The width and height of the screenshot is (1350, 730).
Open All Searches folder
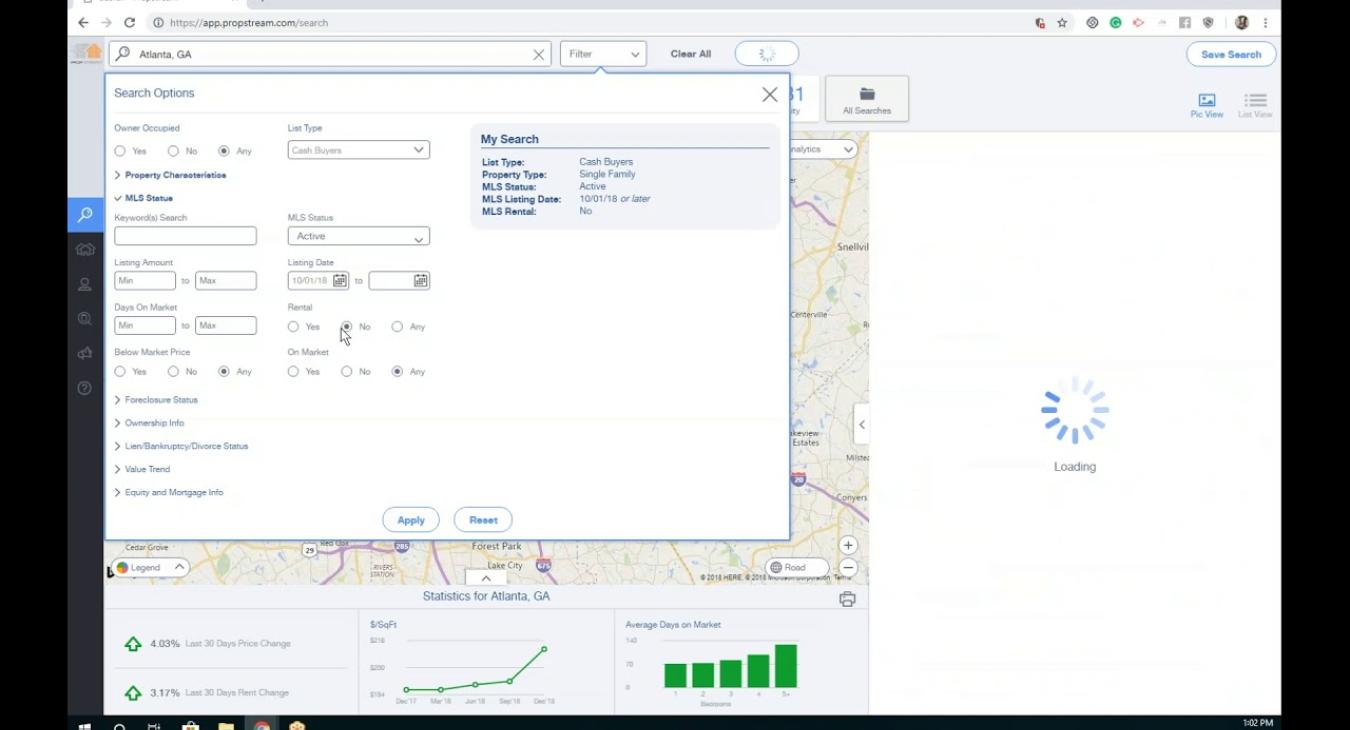click(x=867, y=100)
